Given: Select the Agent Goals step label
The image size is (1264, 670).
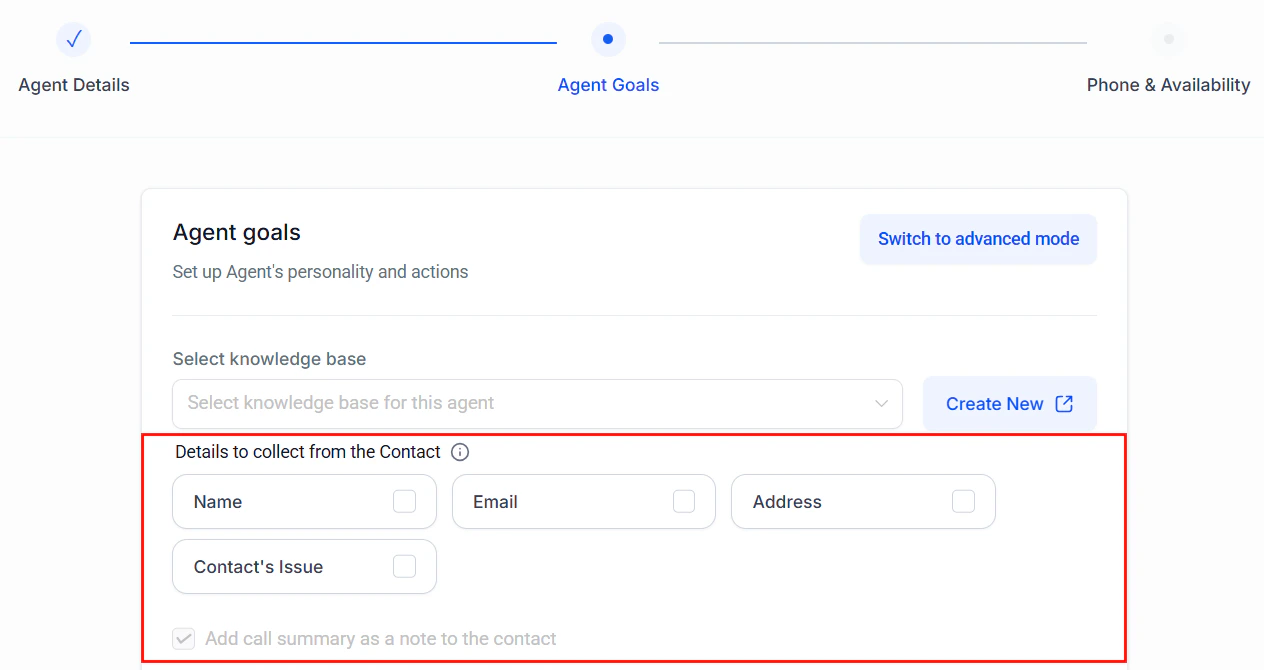Looking at the screenshot, I should [608, 85].
